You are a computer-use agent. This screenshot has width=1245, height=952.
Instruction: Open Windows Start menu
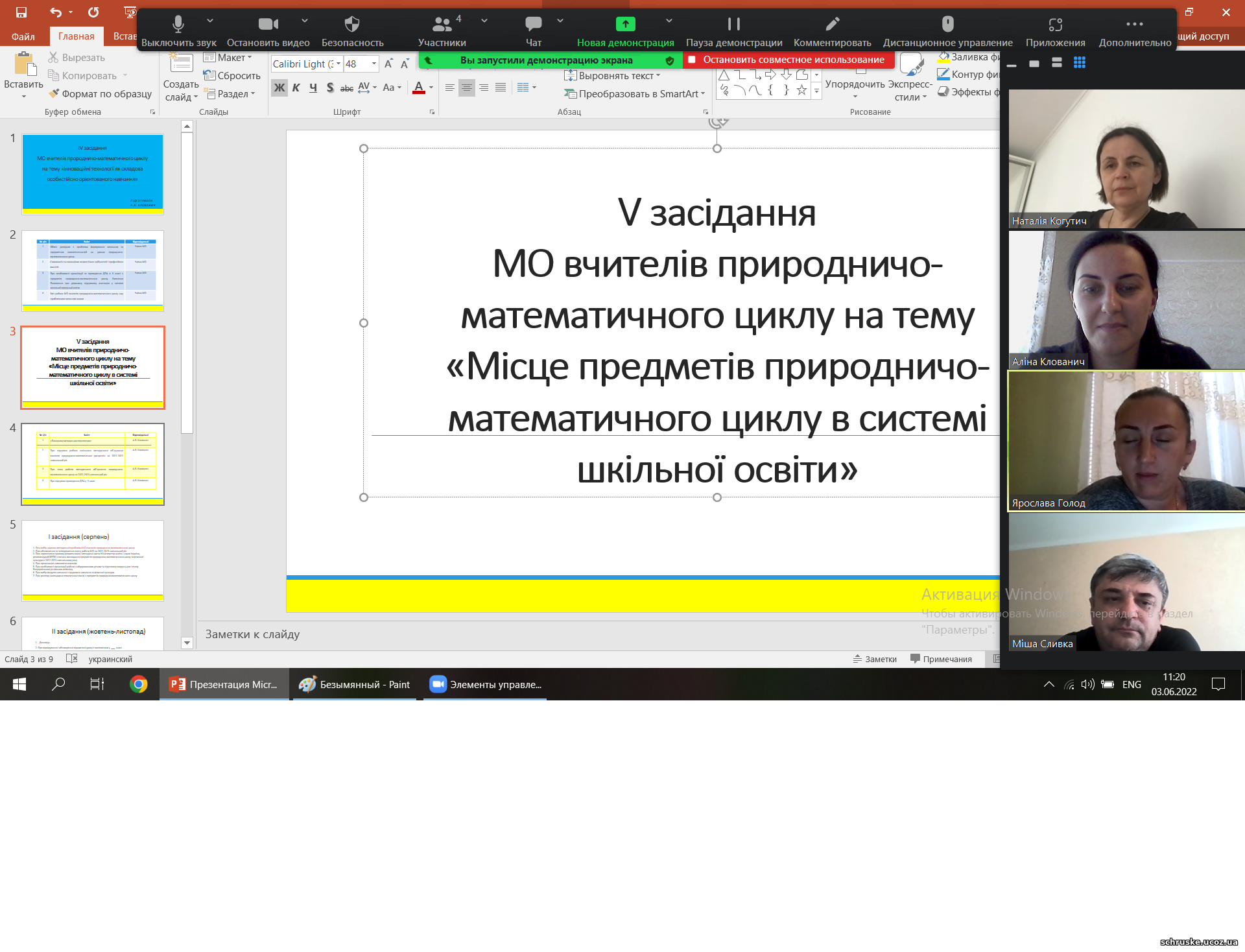point(19,684)
